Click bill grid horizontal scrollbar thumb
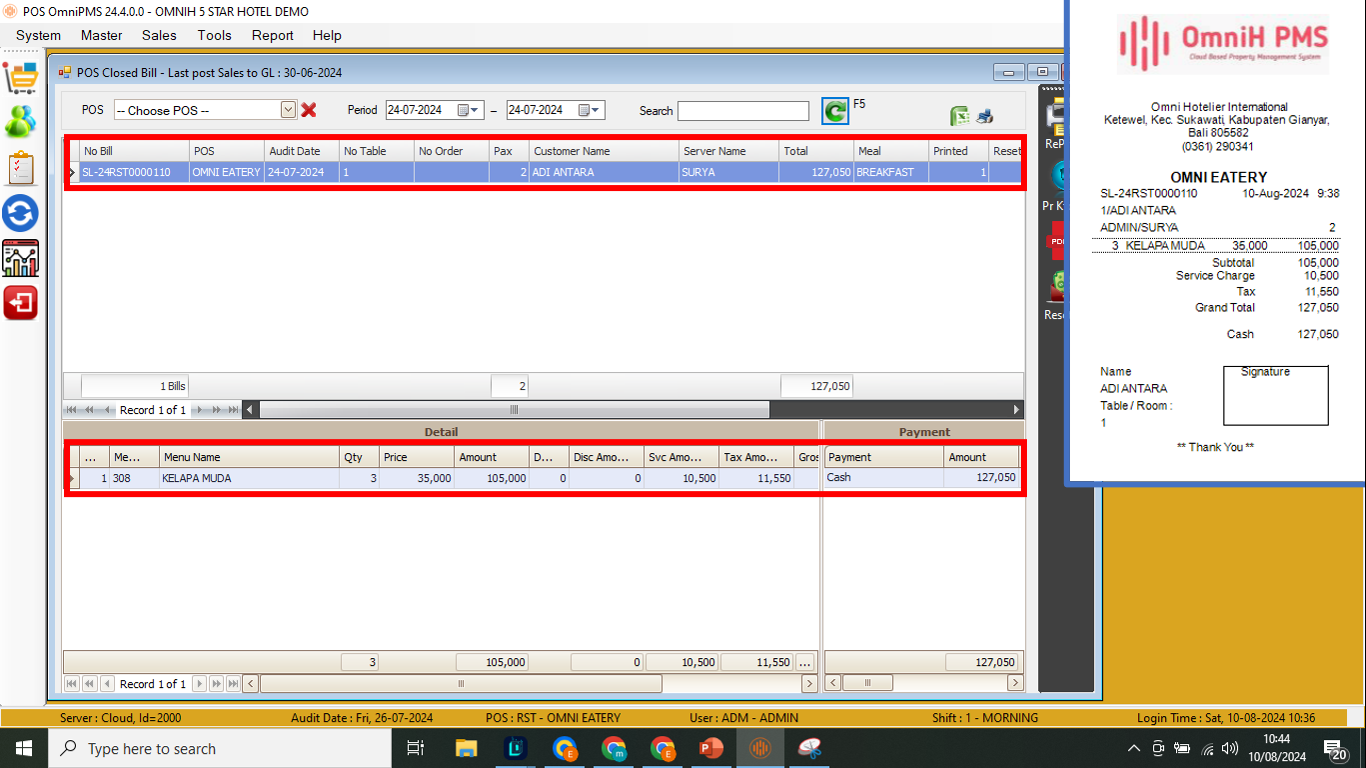The width and height of the screenshot is (1366, 768). click(x=514, y=410)
